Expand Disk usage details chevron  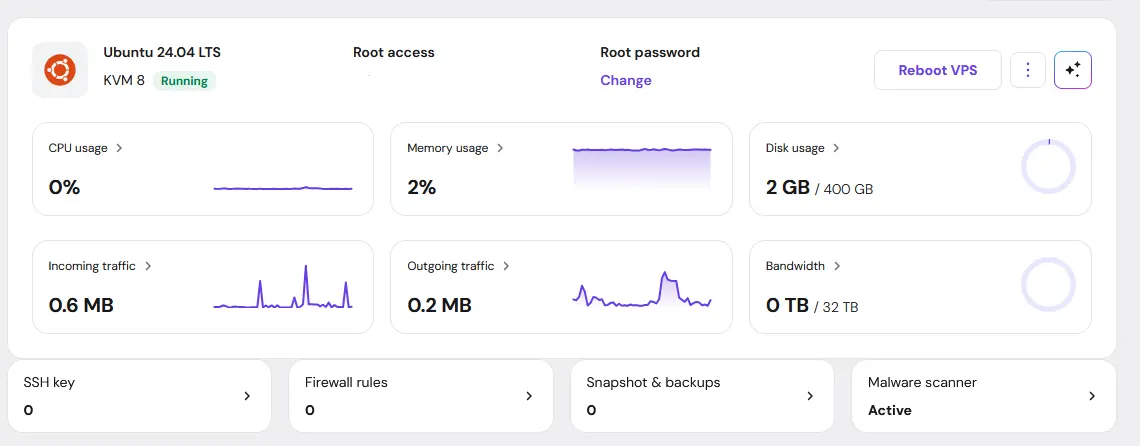click(836, 148)
